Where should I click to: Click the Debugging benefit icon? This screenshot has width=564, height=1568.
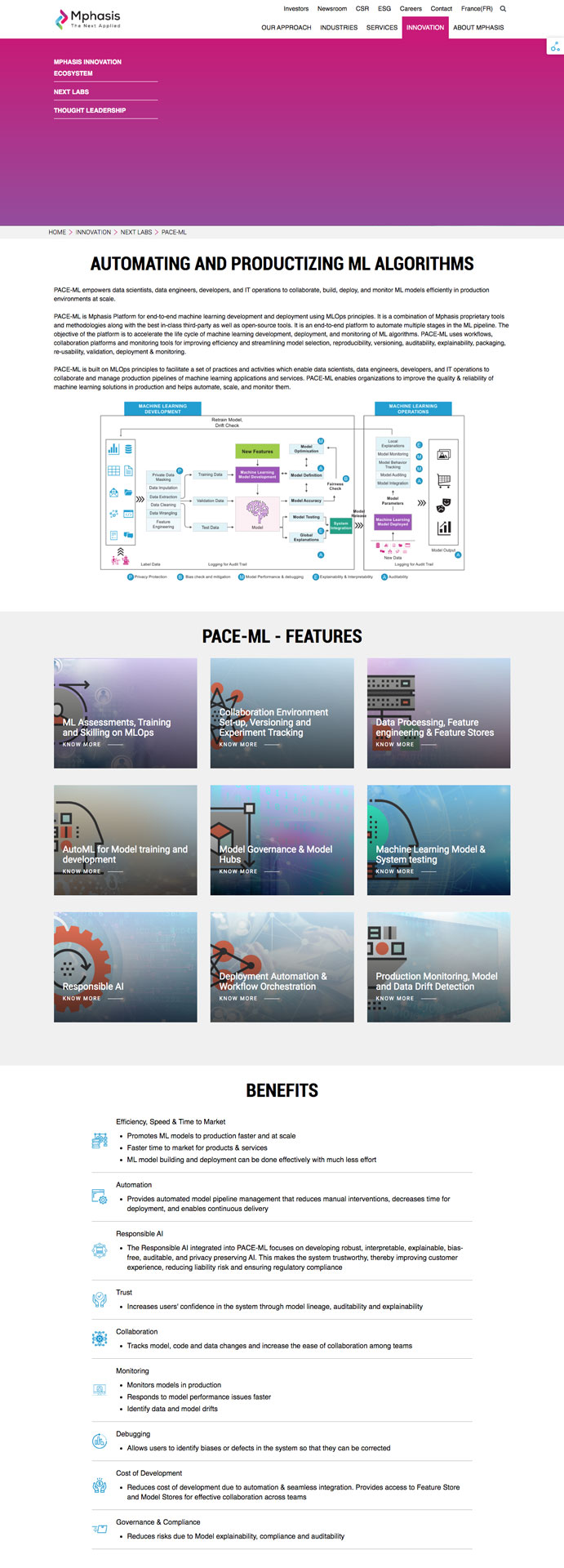tap(100, 1441)
